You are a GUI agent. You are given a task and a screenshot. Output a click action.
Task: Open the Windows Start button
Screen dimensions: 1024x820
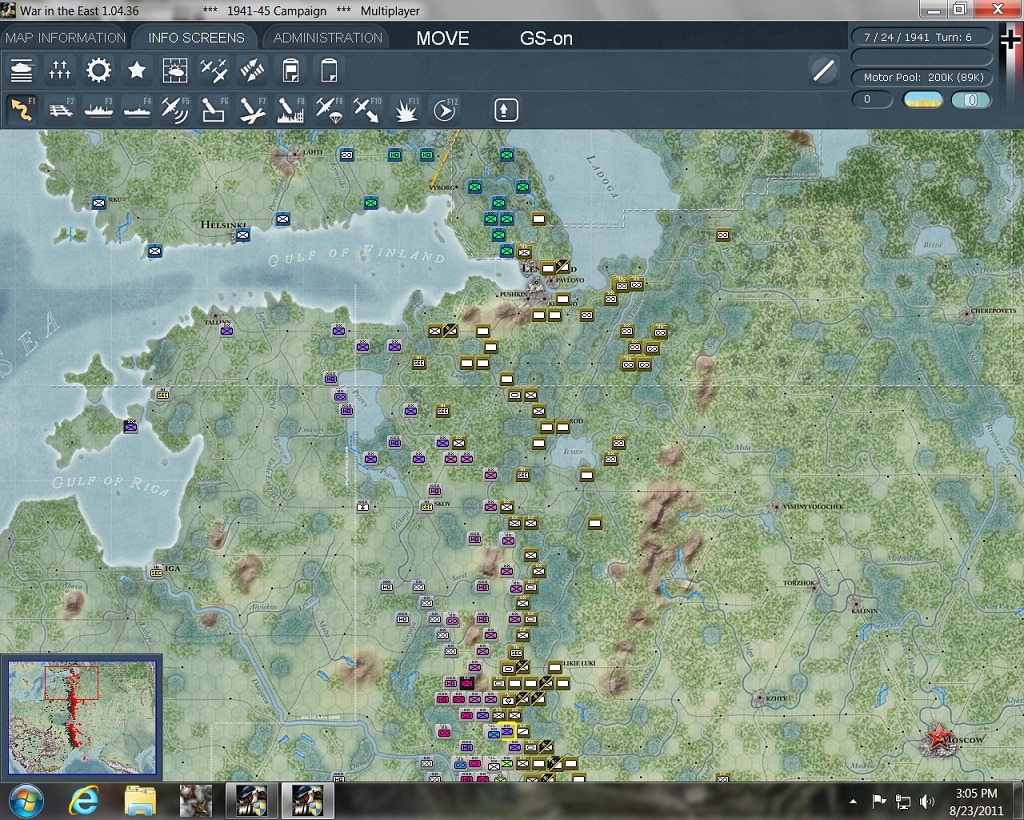click(25, 801)
